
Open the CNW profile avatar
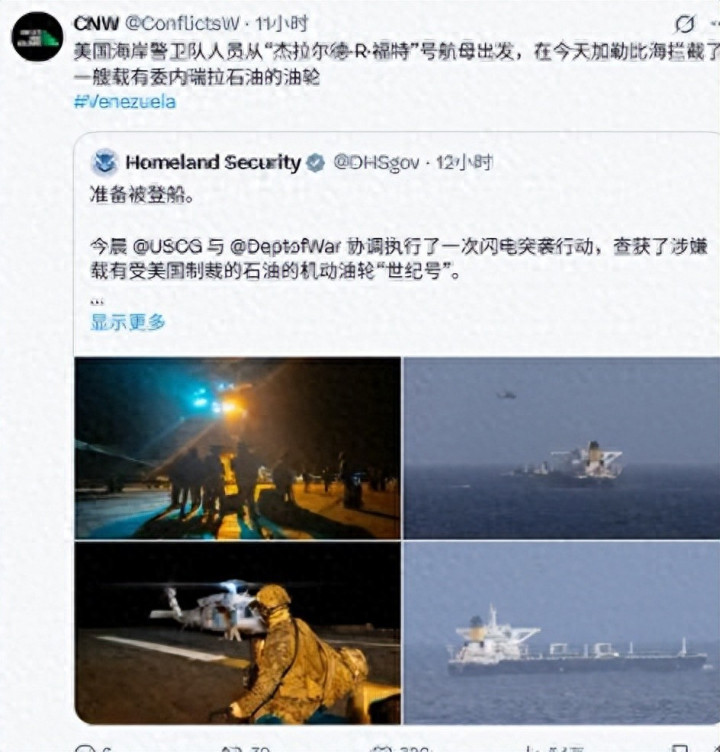(x=37, y=37)
